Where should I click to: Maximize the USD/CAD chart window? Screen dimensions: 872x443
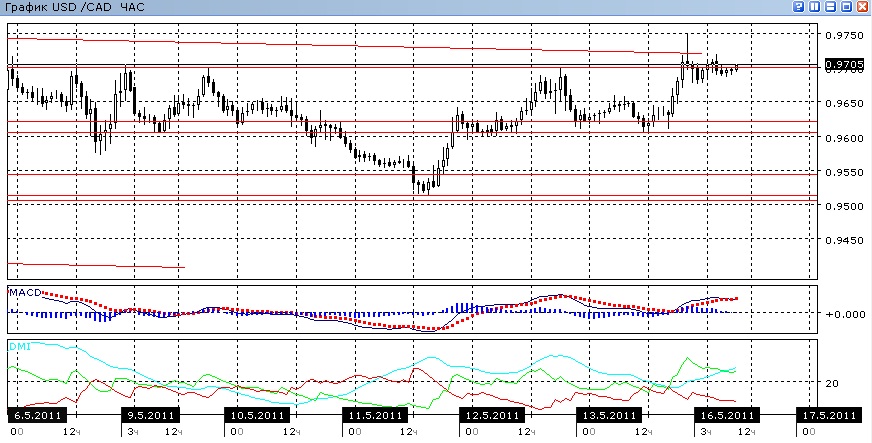pos(846,7)
